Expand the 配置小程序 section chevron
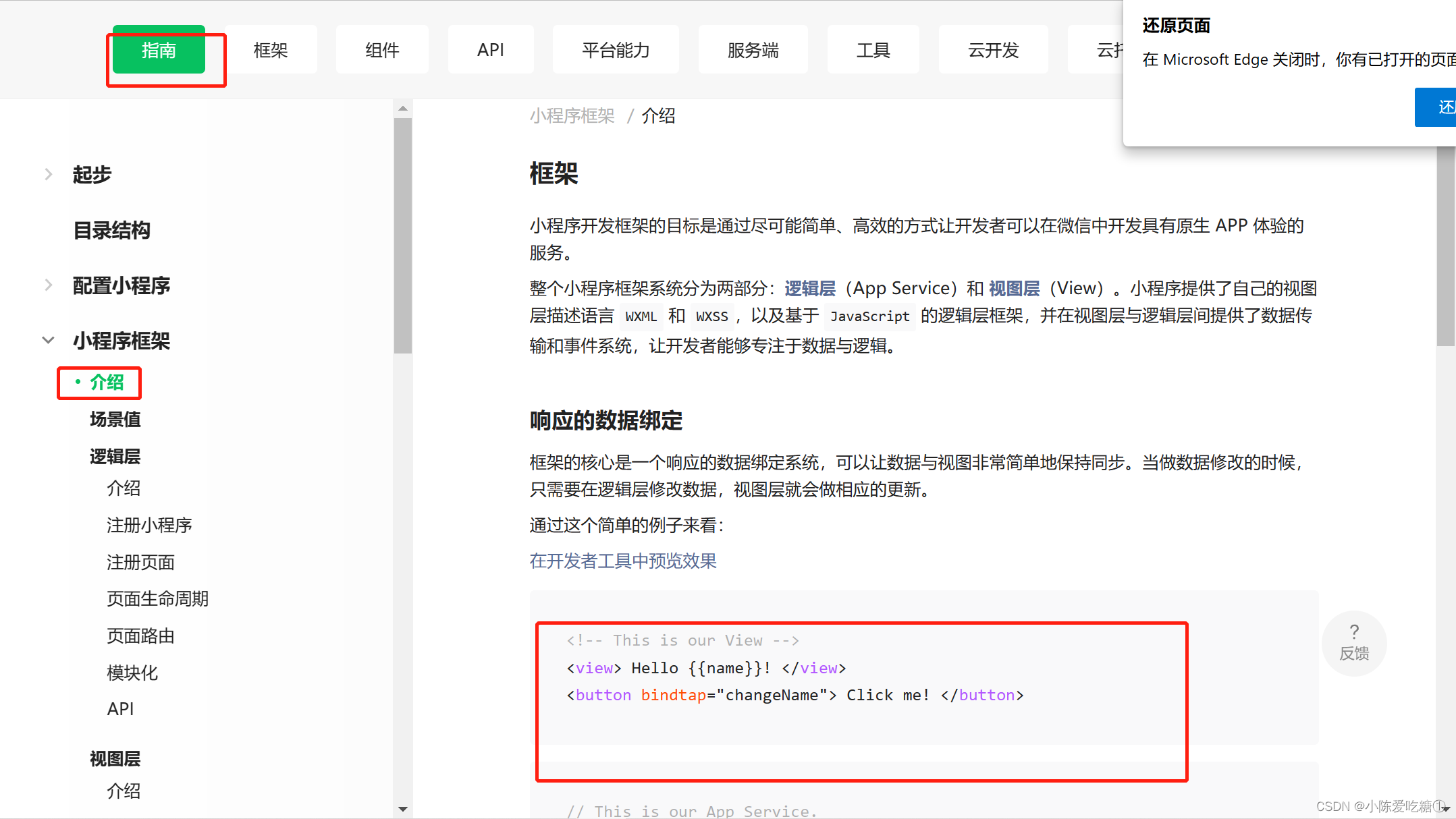 pos(49,285)
